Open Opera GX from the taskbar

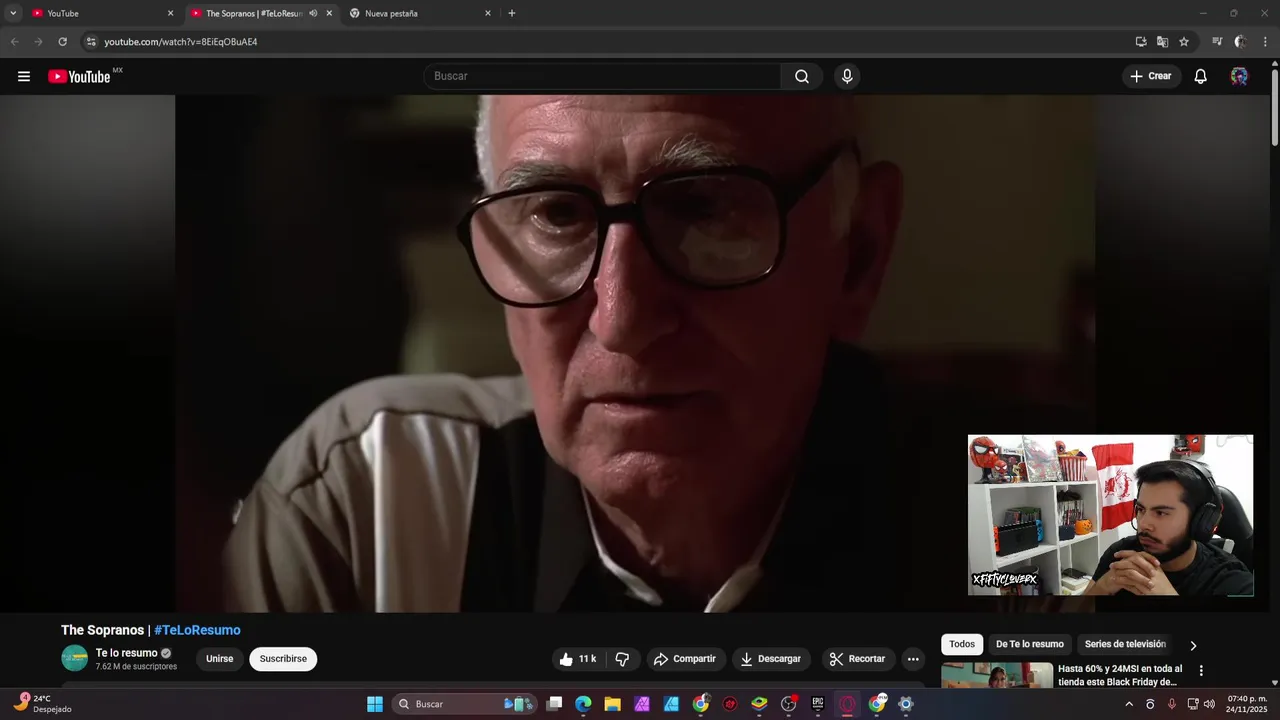[847, 704]
